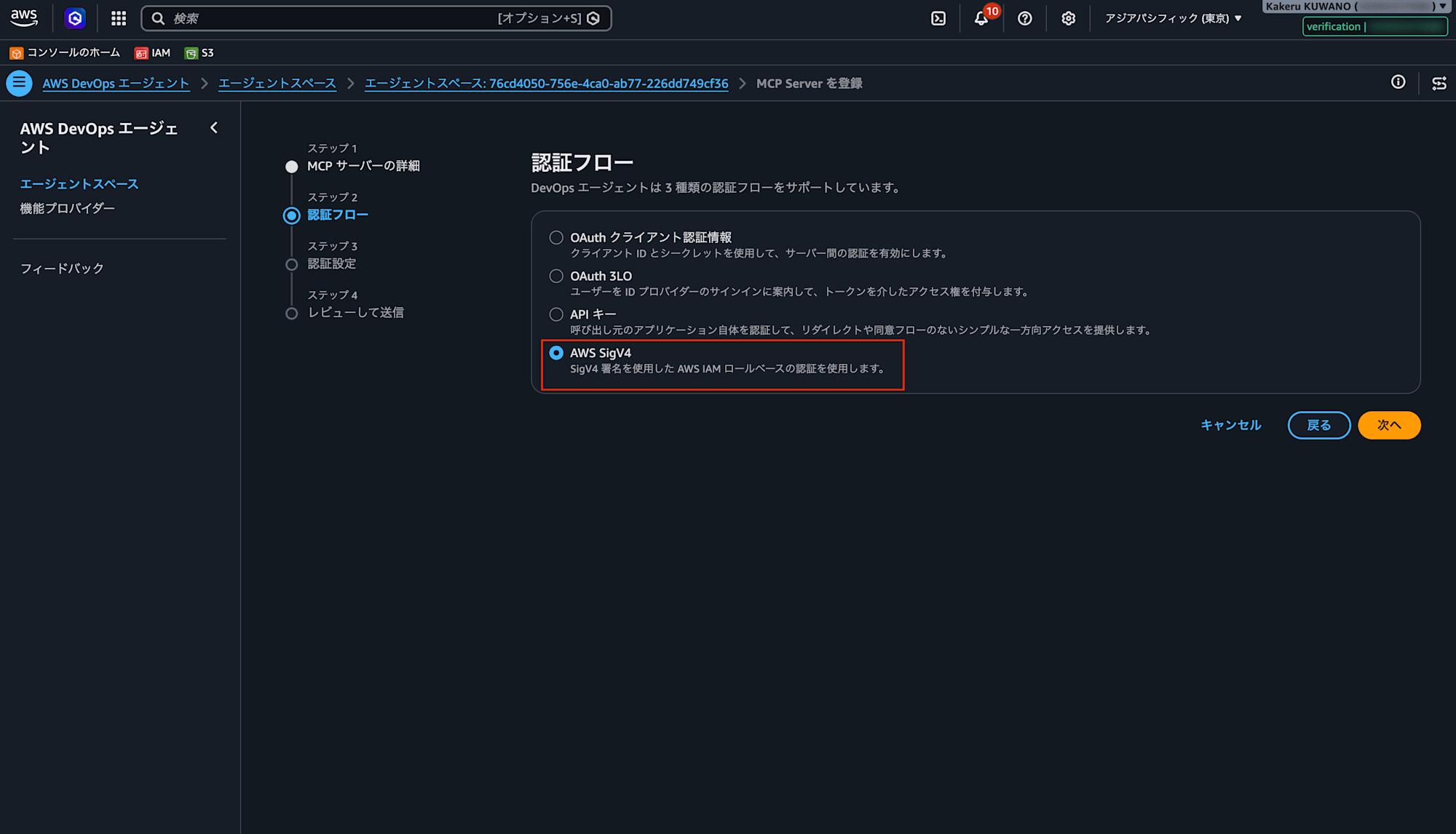Open the notifications bell
The image size is (1456, 834).
[981, 19]
